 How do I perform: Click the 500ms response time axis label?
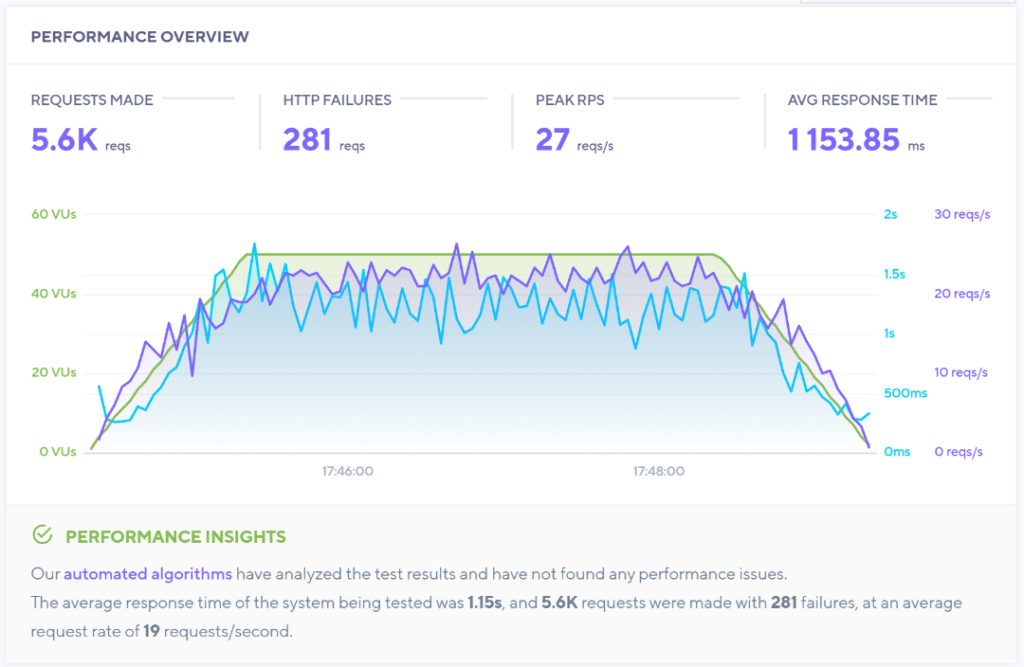[905, 393]
